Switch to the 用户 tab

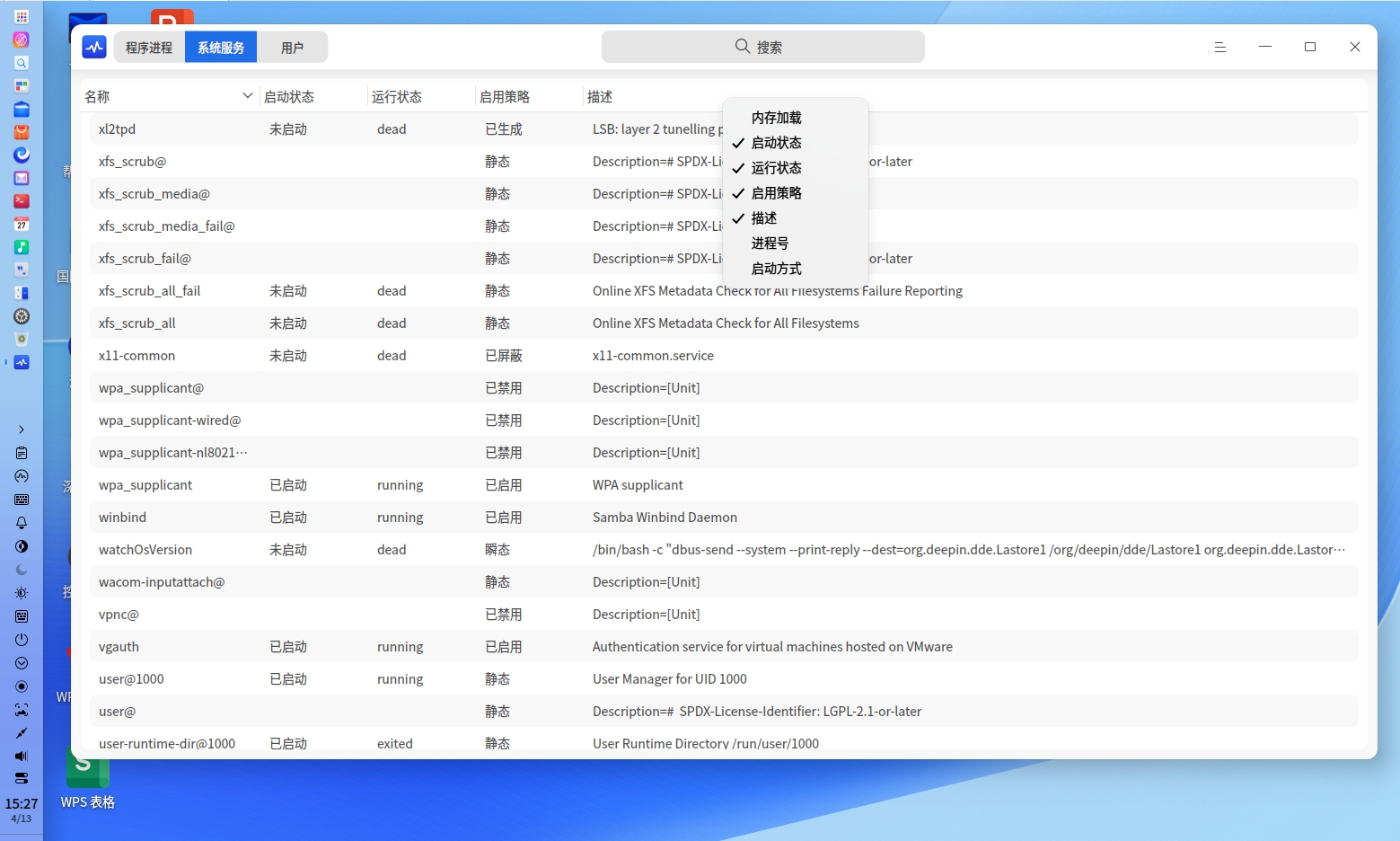coord(292,47)
